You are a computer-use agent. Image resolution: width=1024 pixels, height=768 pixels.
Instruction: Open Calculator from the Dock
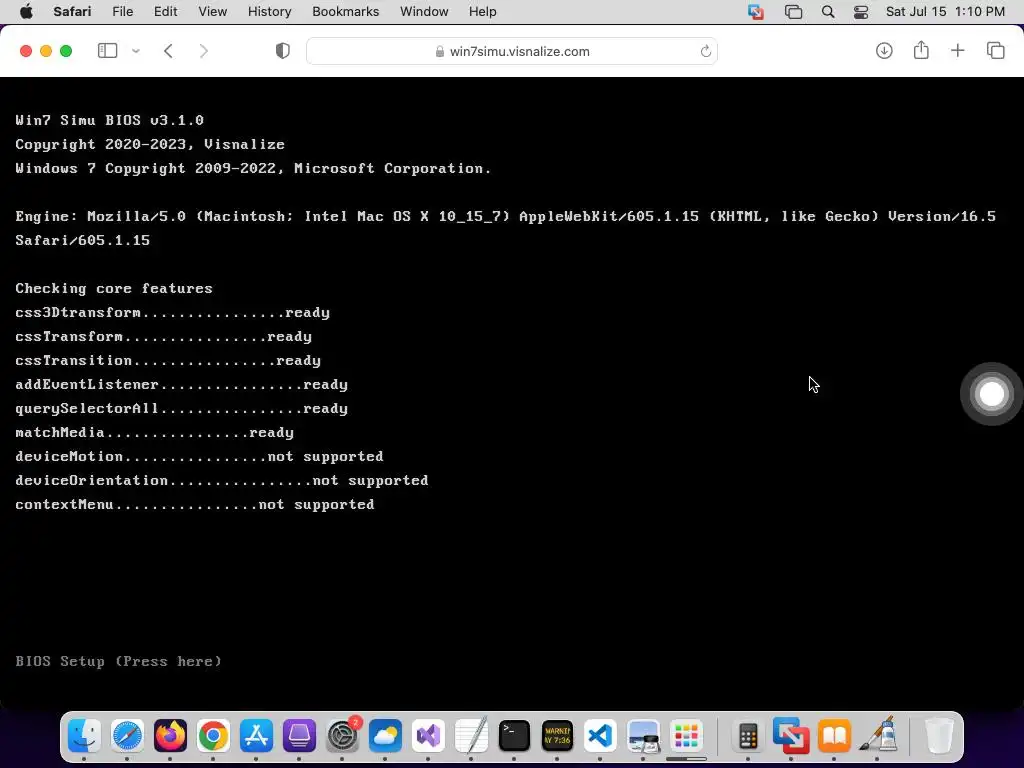pyautogui.click(x=748, y=736)
